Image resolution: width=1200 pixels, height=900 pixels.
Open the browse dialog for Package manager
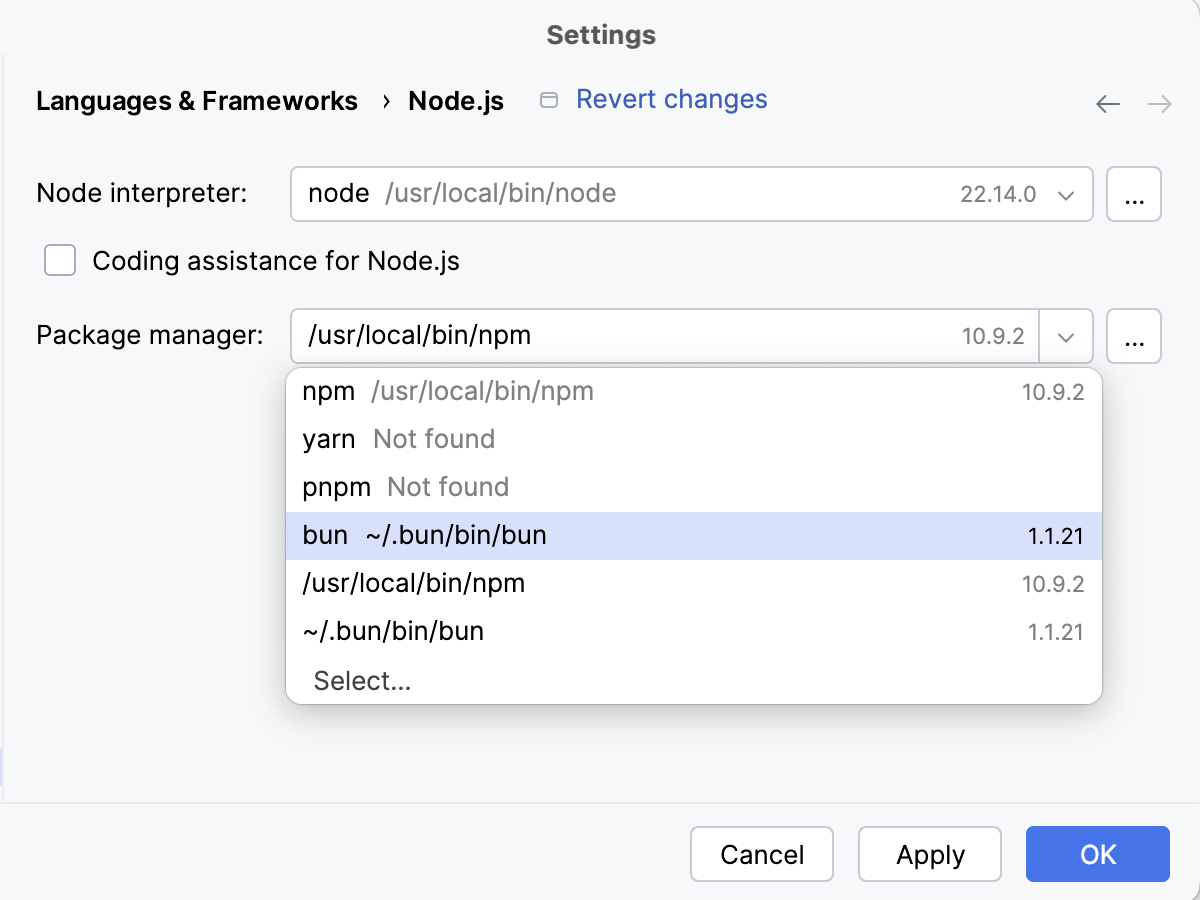click(x=1134, y=336)
